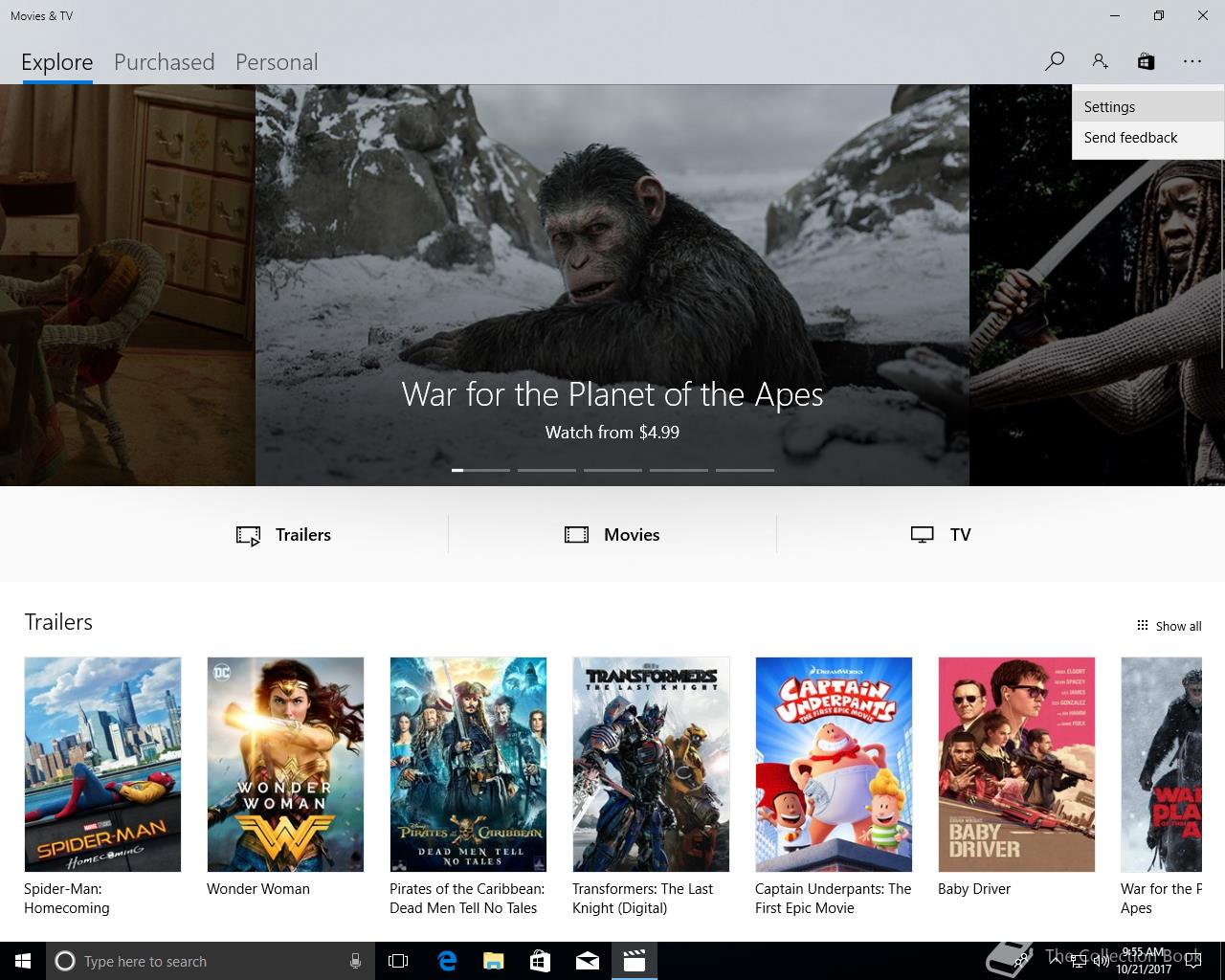1225x980 pixels.
Task: Open the Trailers category button
Action: 284,535
